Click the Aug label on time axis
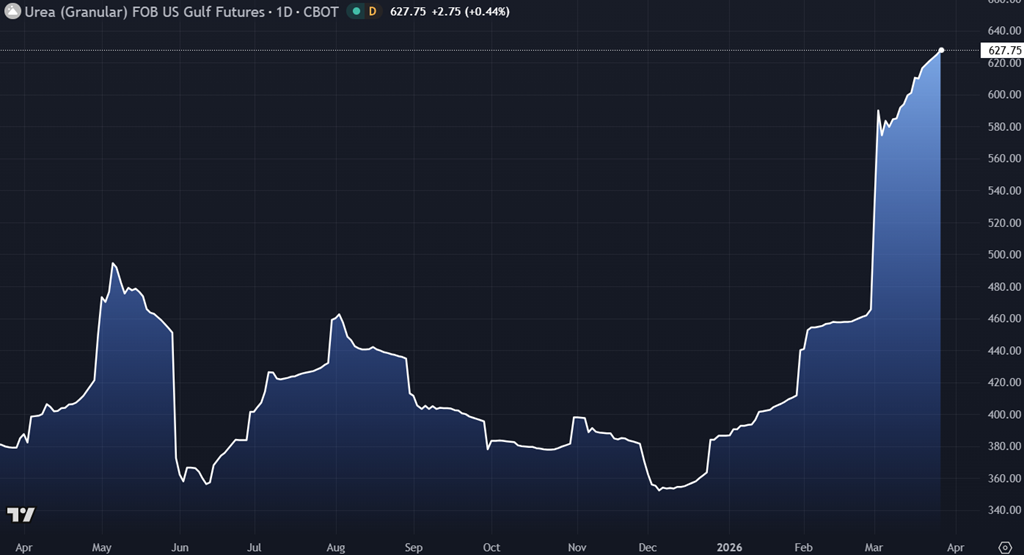Viewport: 1024px width, 555px height. [x=336, y=547]
